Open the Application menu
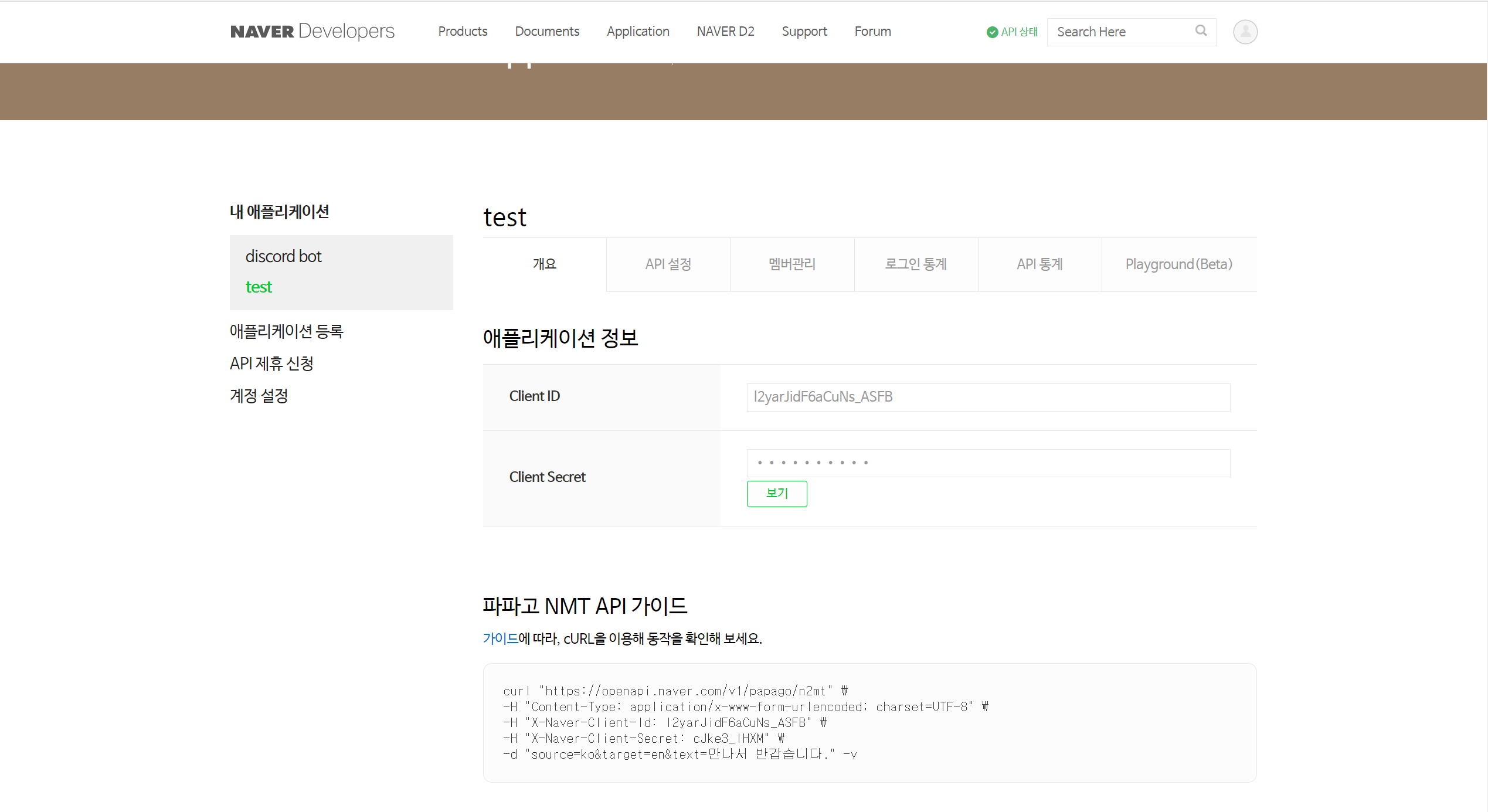Image resolution: width=1488 pixels, height=812 pixels. pos(638,31)
